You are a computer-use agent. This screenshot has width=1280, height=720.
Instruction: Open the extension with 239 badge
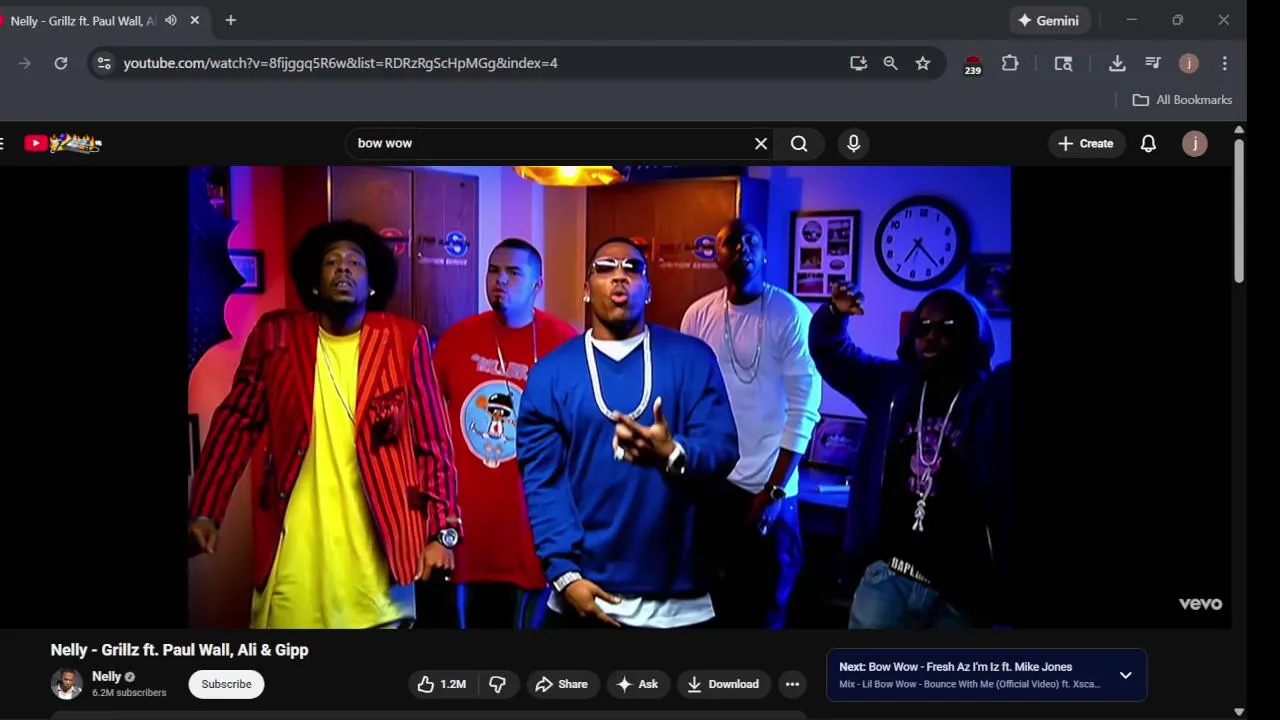(x=973, y=64)
